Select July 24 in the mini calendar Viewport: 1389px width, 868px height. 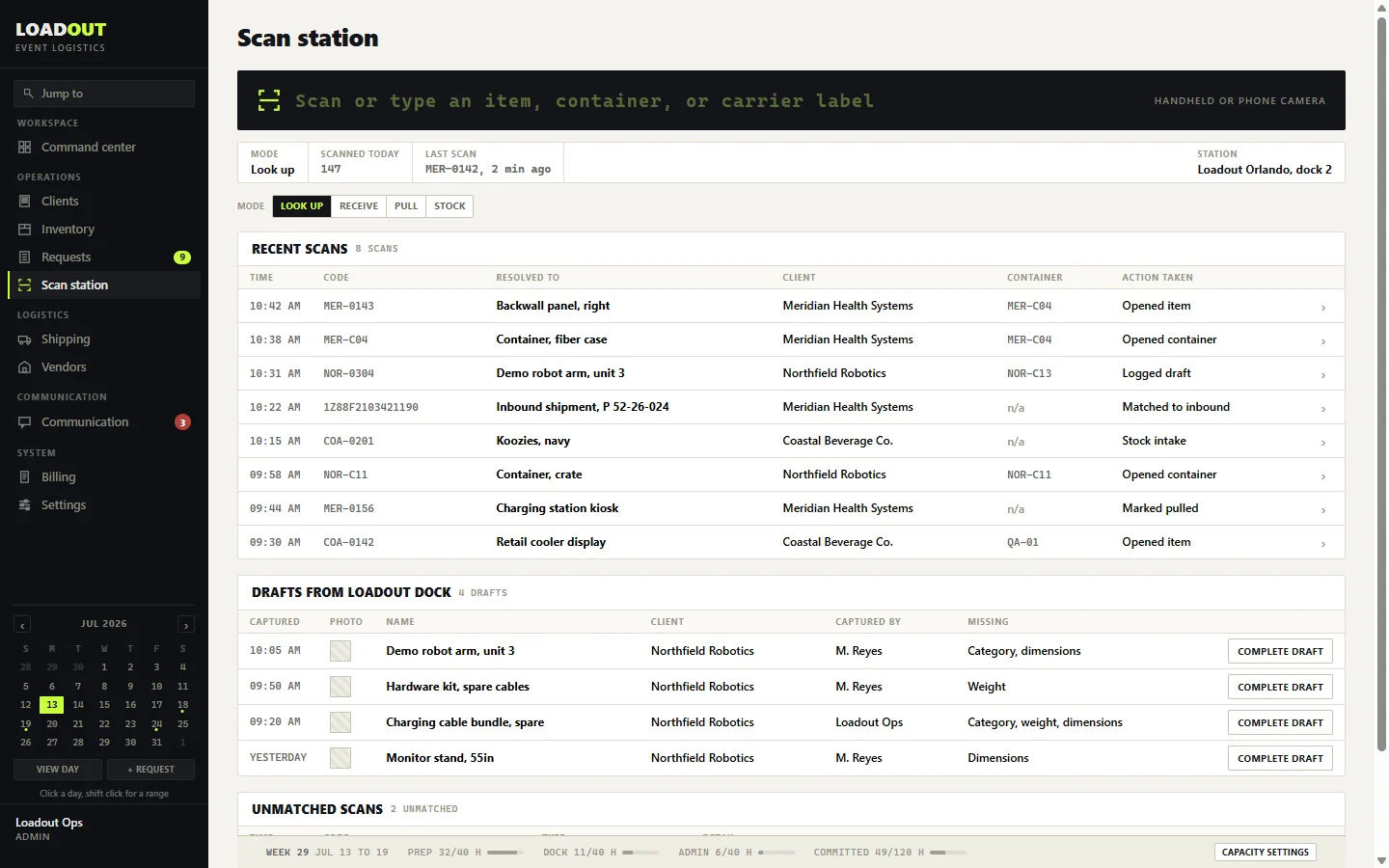(x=156, y=723)
